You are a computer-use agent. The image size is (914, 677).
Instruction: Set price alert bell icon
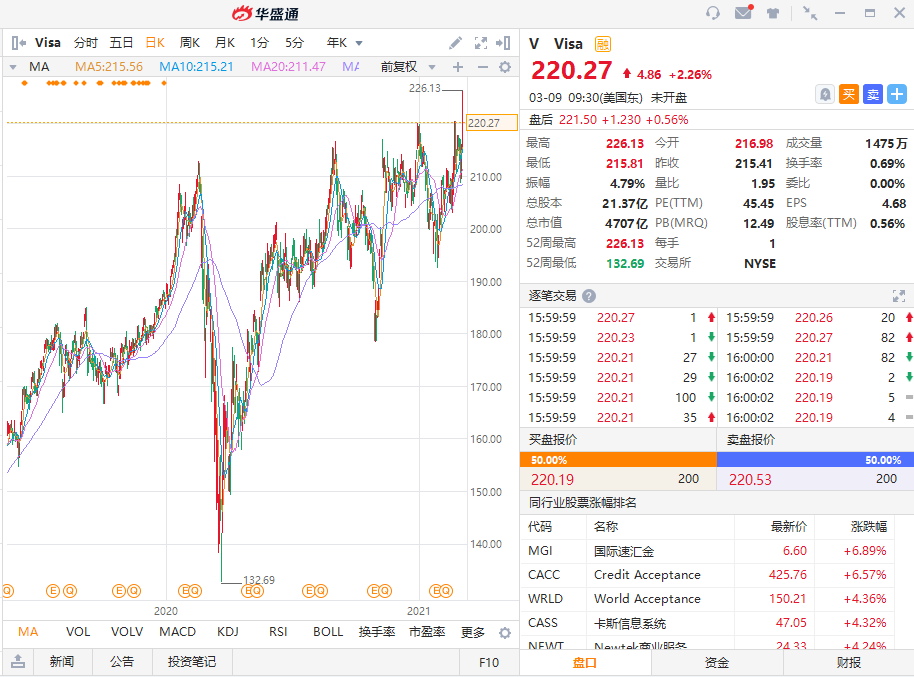[x=825, y=94]
